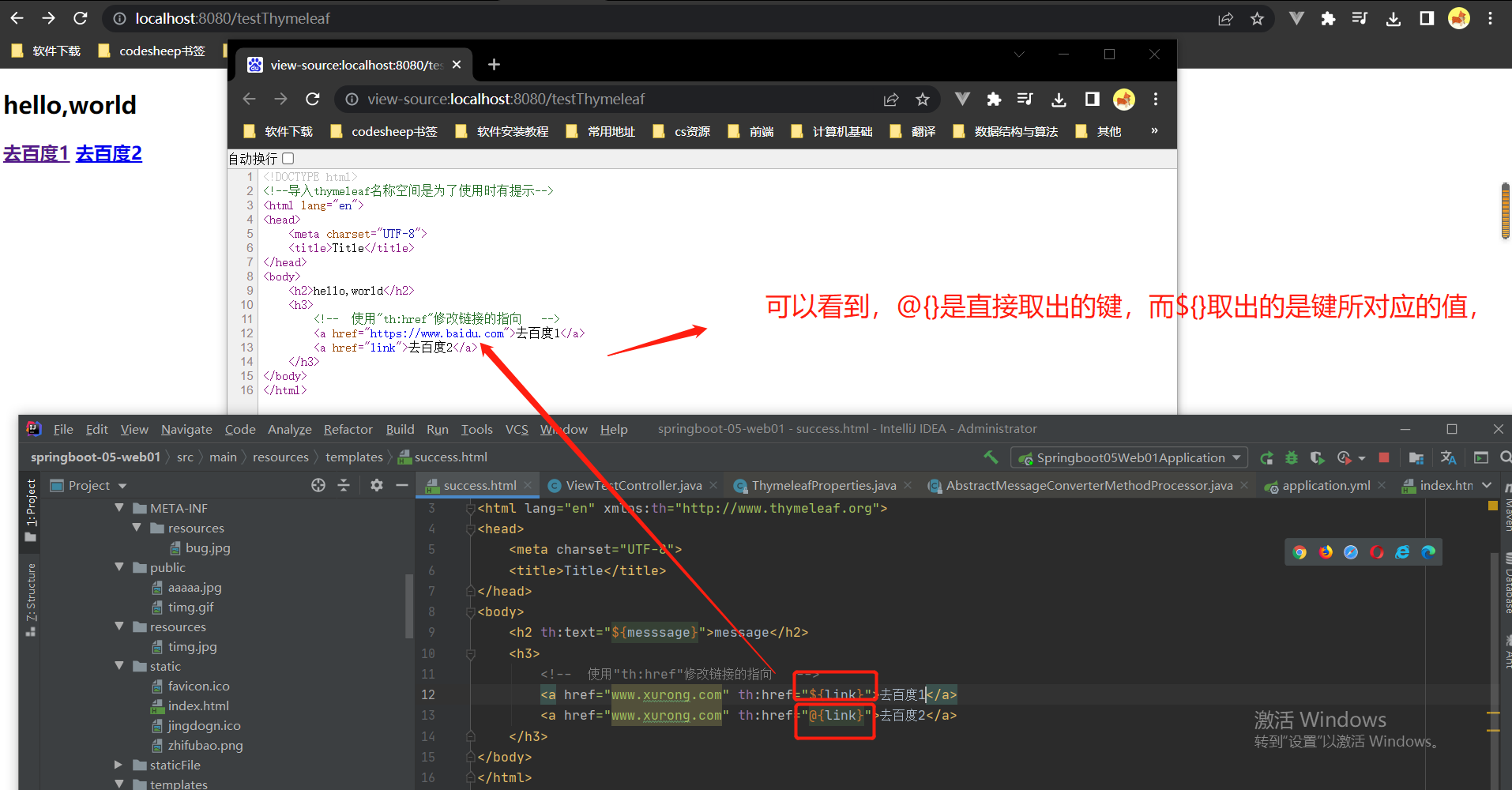Open the 去百度2 link on the page
This screenshot has height=790, width=1512.
(109, 153)
